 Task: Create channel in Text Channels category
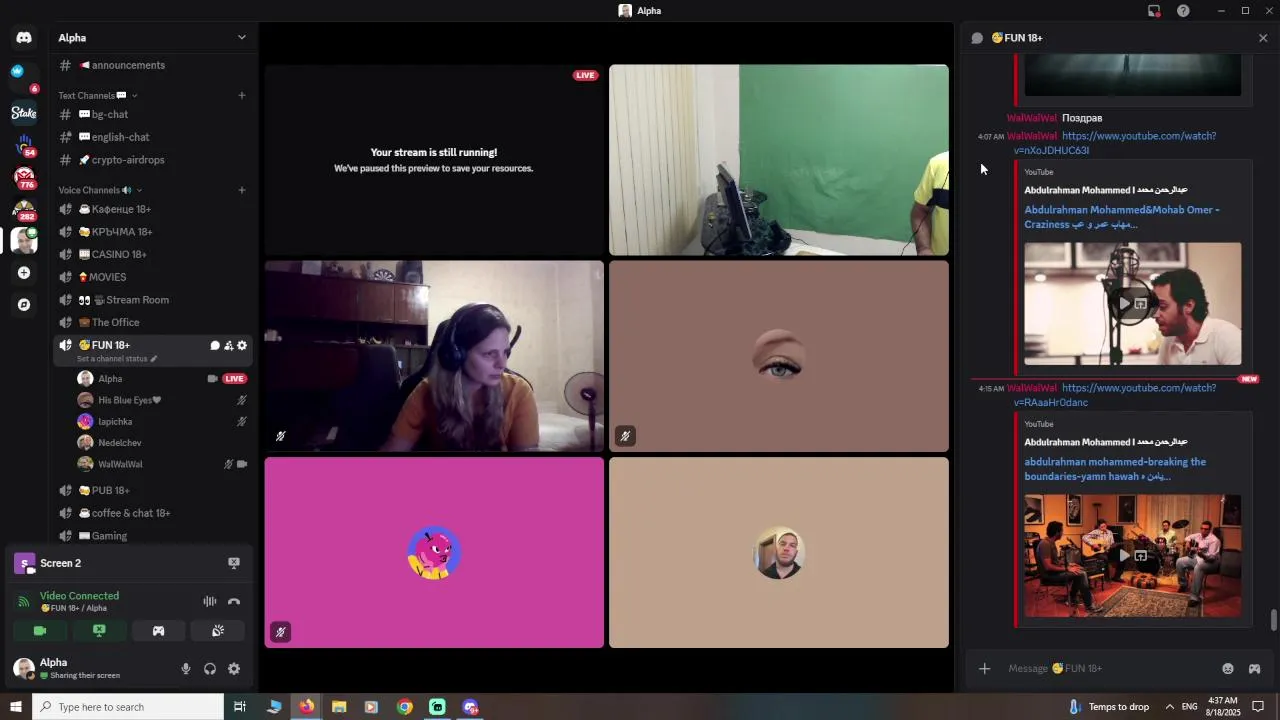pyautogui.click(x=242, y=96)
